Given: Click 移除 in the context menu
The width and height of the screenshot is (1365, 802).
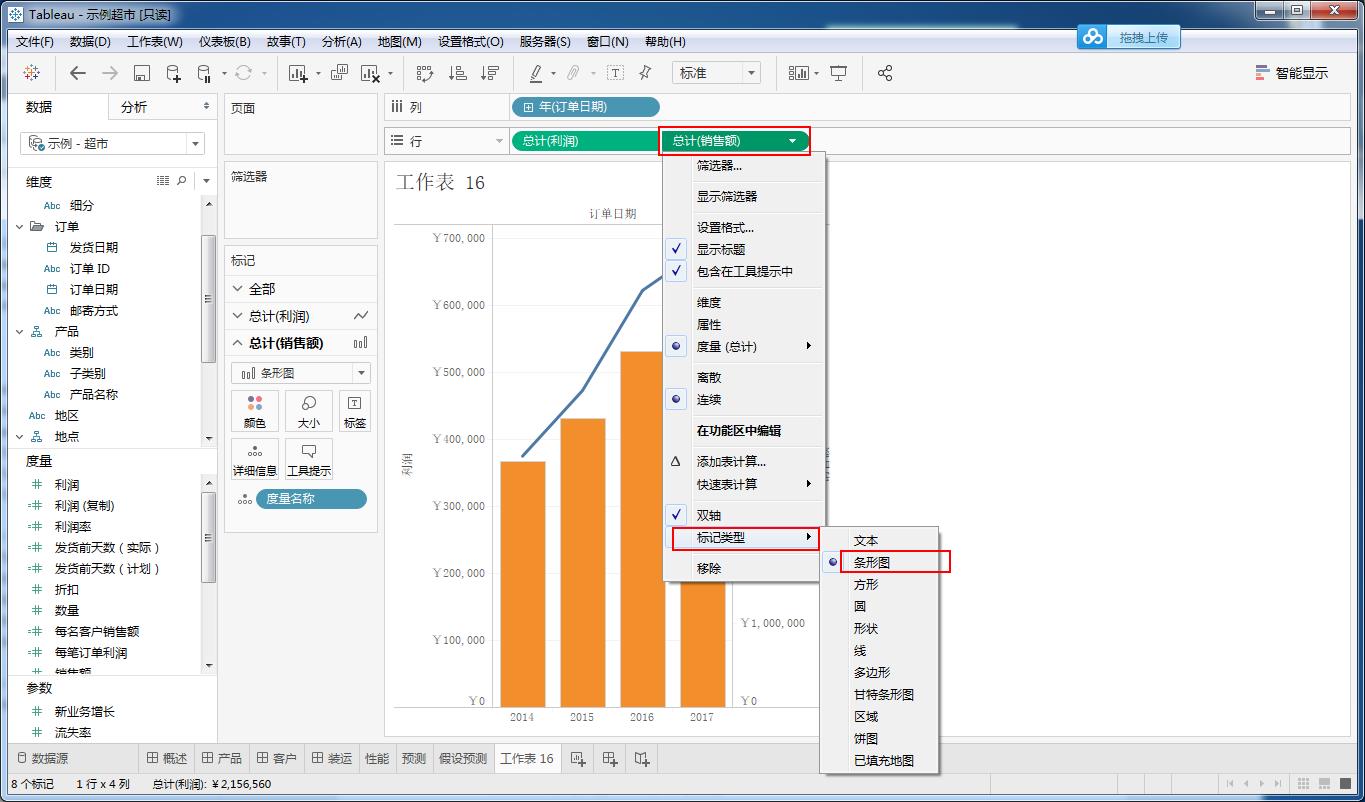Looking at the screenshot, I should [x=744, y=569].
